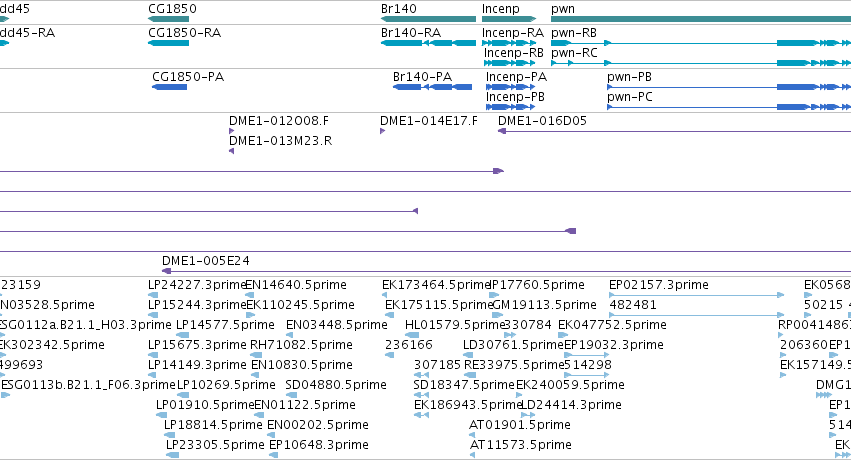Select BAC clone DME1-016D05 label
This screenshot has width=851, height=460.
542,120
